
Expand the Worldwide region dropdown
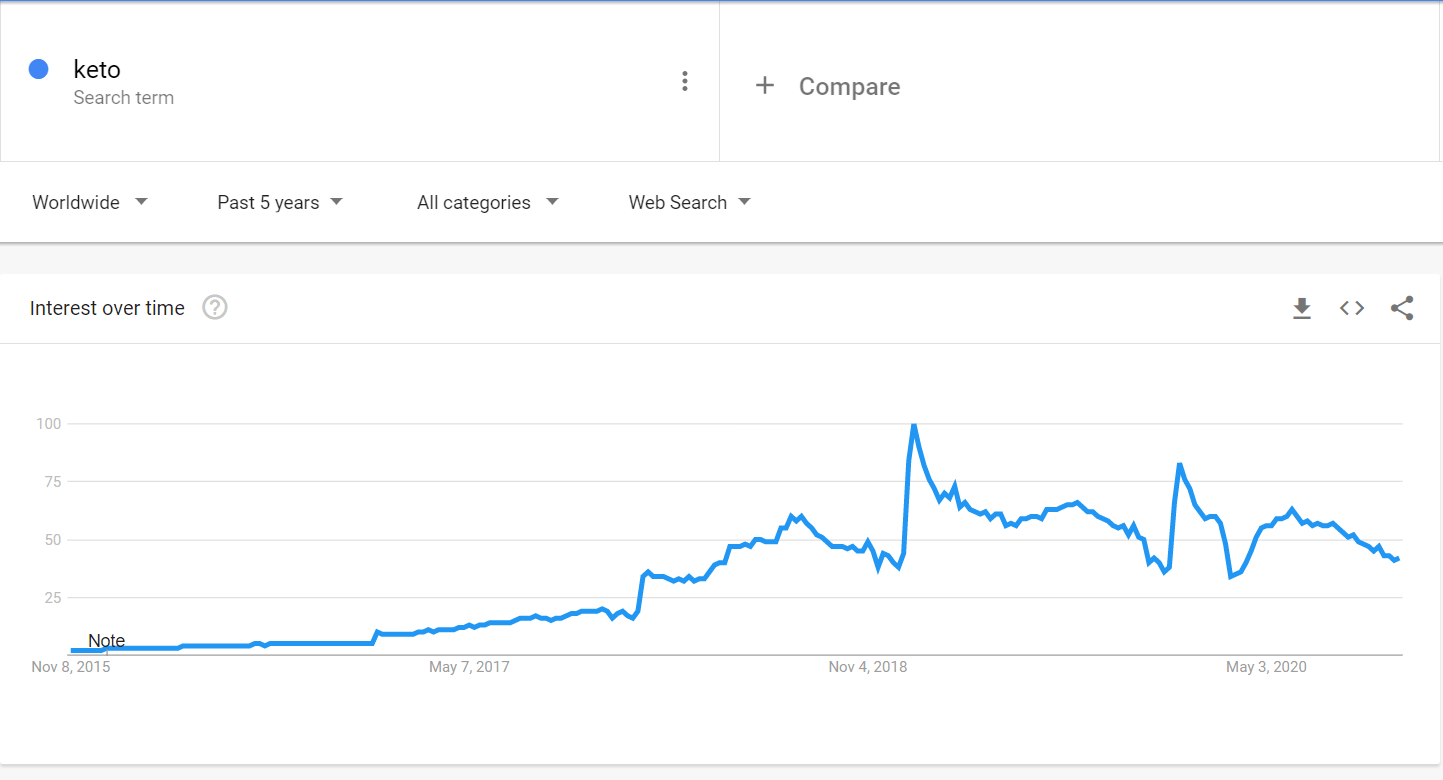tap(90, 202)
